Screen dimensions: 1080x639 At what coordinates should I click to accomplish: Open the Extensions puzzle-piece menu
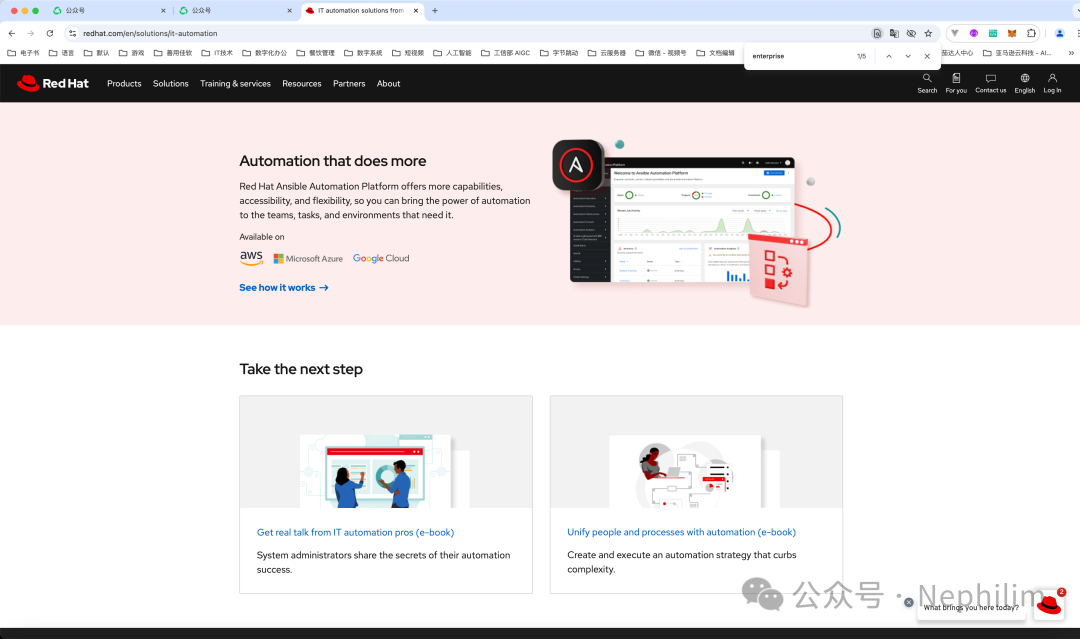[x=1031, y=33]
